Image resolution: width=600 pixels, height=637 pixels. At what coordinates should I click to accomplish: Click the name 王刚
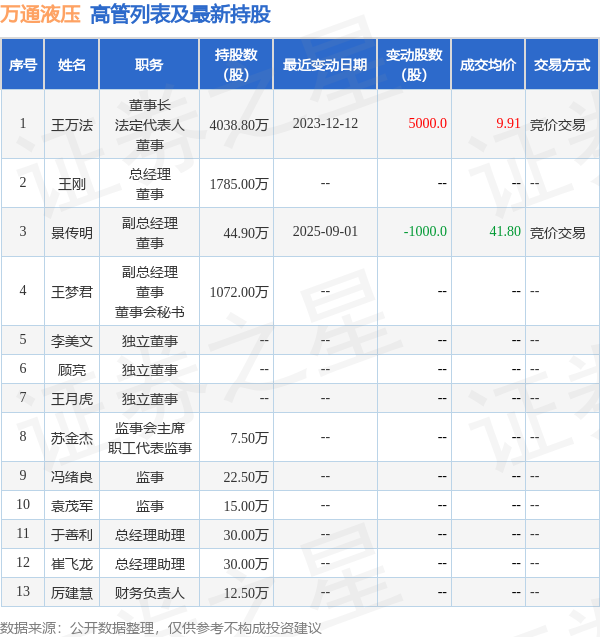click(x=72, y=184)
